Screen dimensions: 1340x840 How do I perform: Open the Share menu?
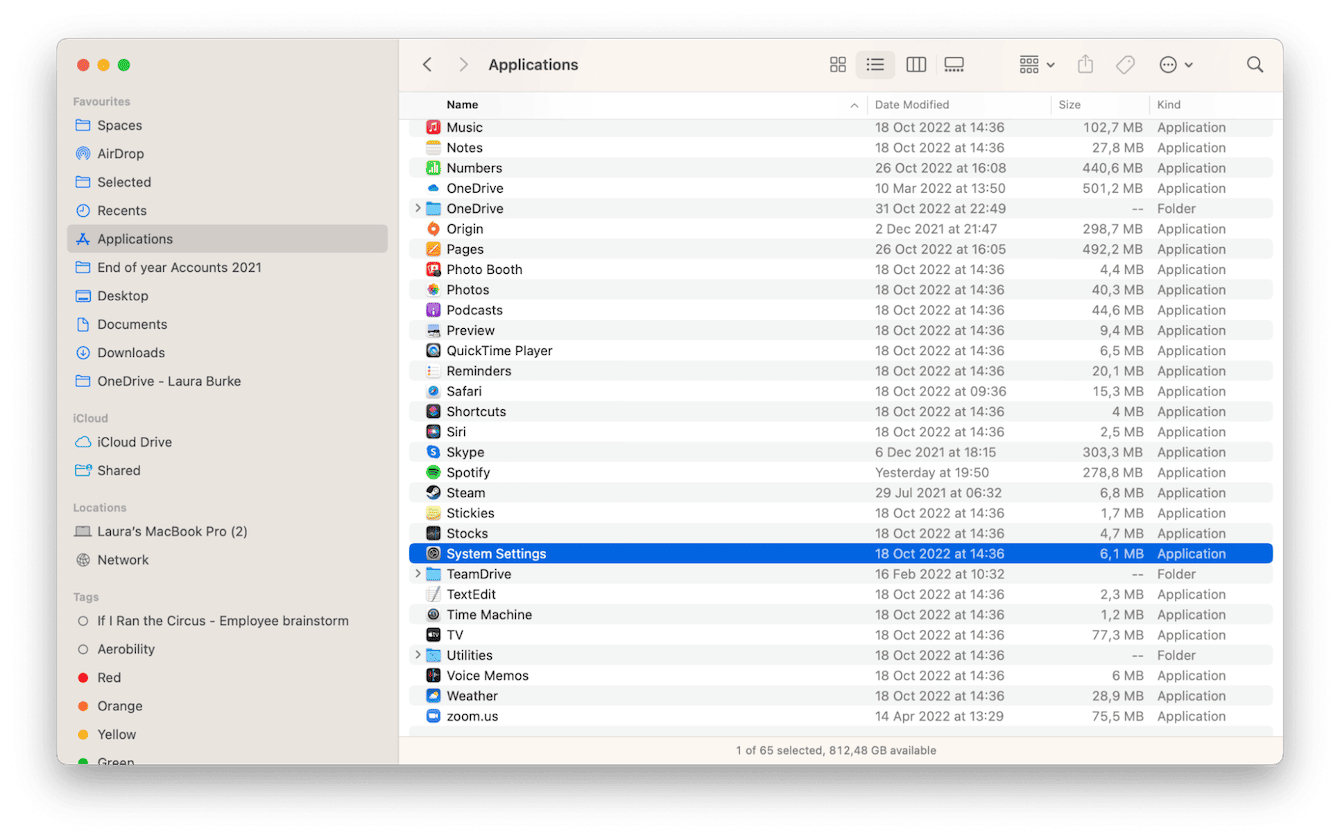pyautogui.click(x=1085, y=64)
